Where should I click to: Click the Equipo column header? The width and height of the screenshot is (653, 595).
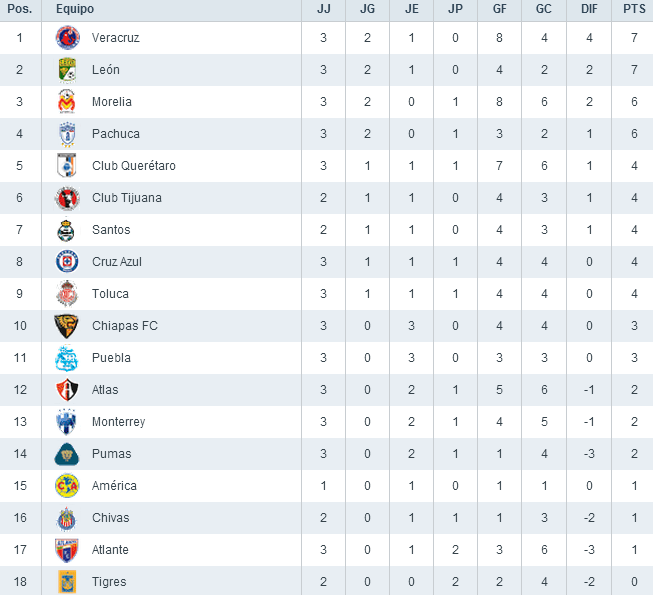pos(76,9)
